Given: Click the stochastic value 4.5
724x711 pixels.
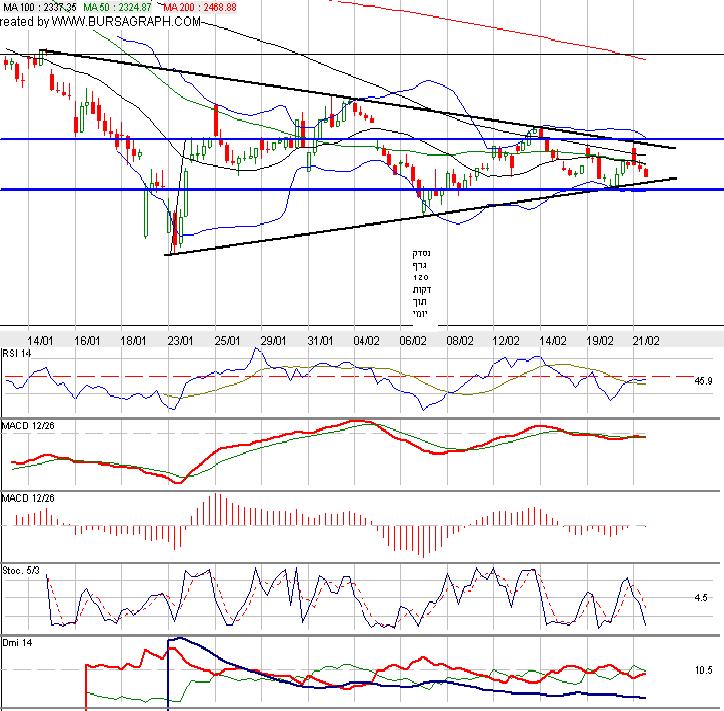Looking at the screenshot, I should click(701, 597).
